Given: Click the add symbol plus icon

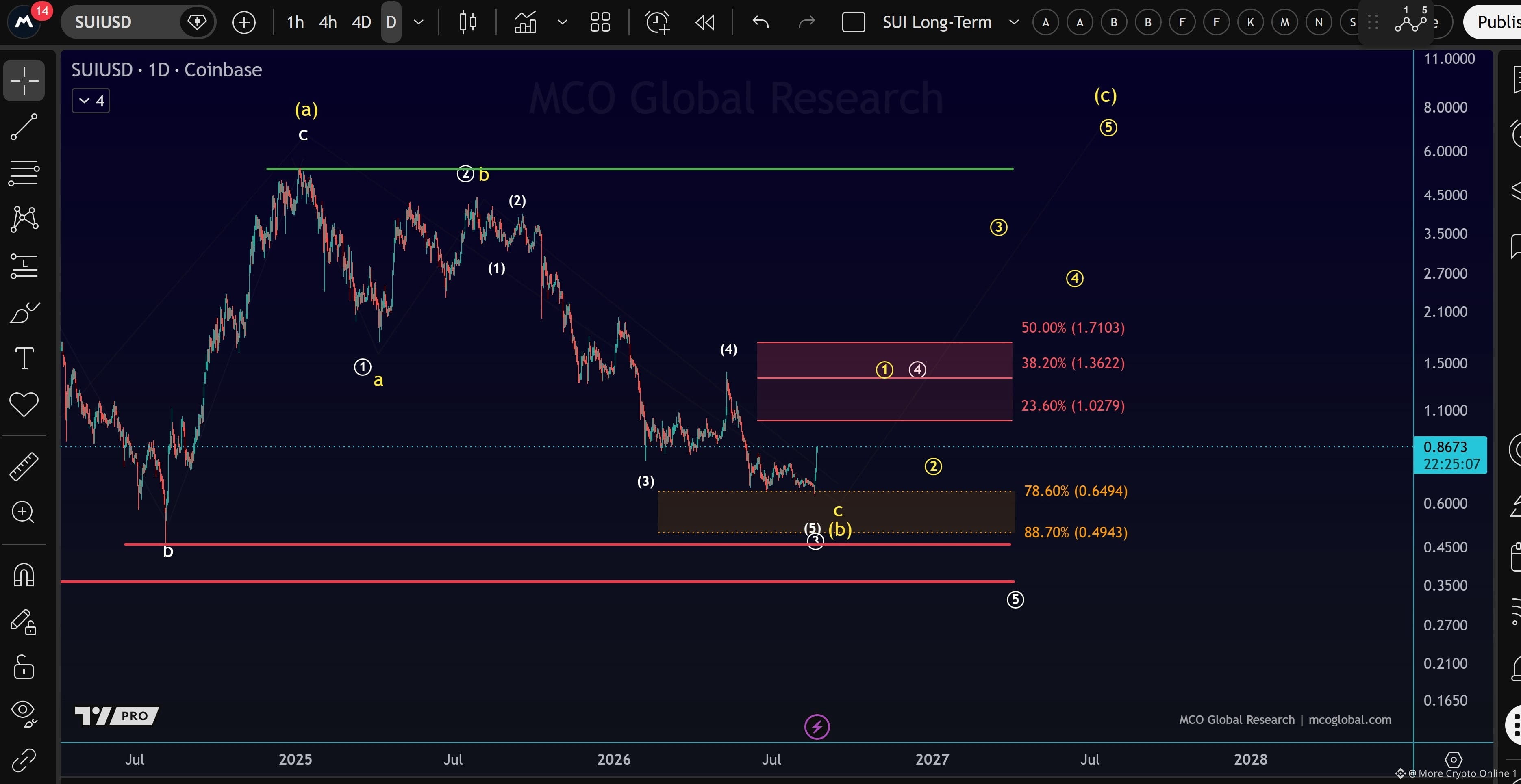Looking at the screenshot, I should [x=244, y=22].
